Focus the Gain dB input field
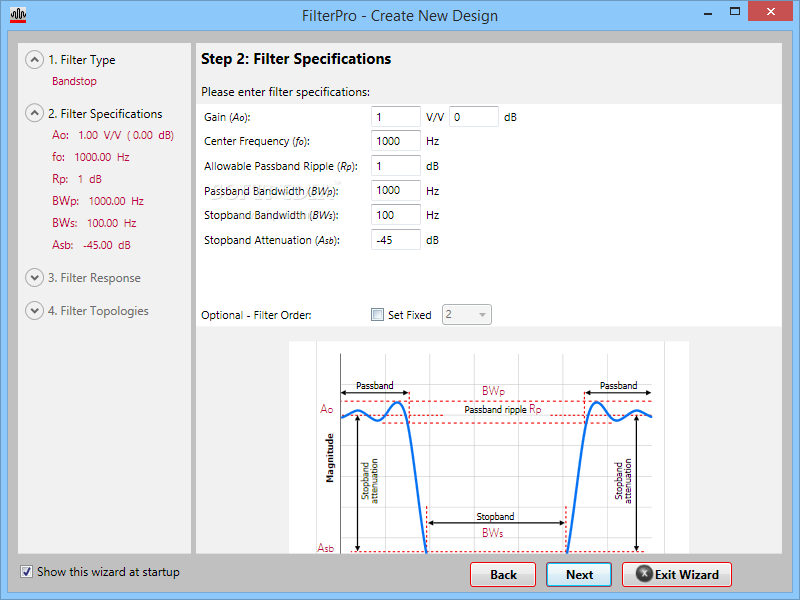Image resolution: width=800 pixels, height=600 pixels. click(x=474, y=117)
